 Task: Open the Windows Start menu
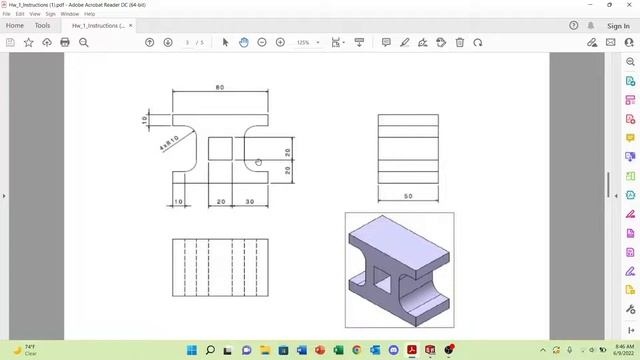tap(192, 350)
